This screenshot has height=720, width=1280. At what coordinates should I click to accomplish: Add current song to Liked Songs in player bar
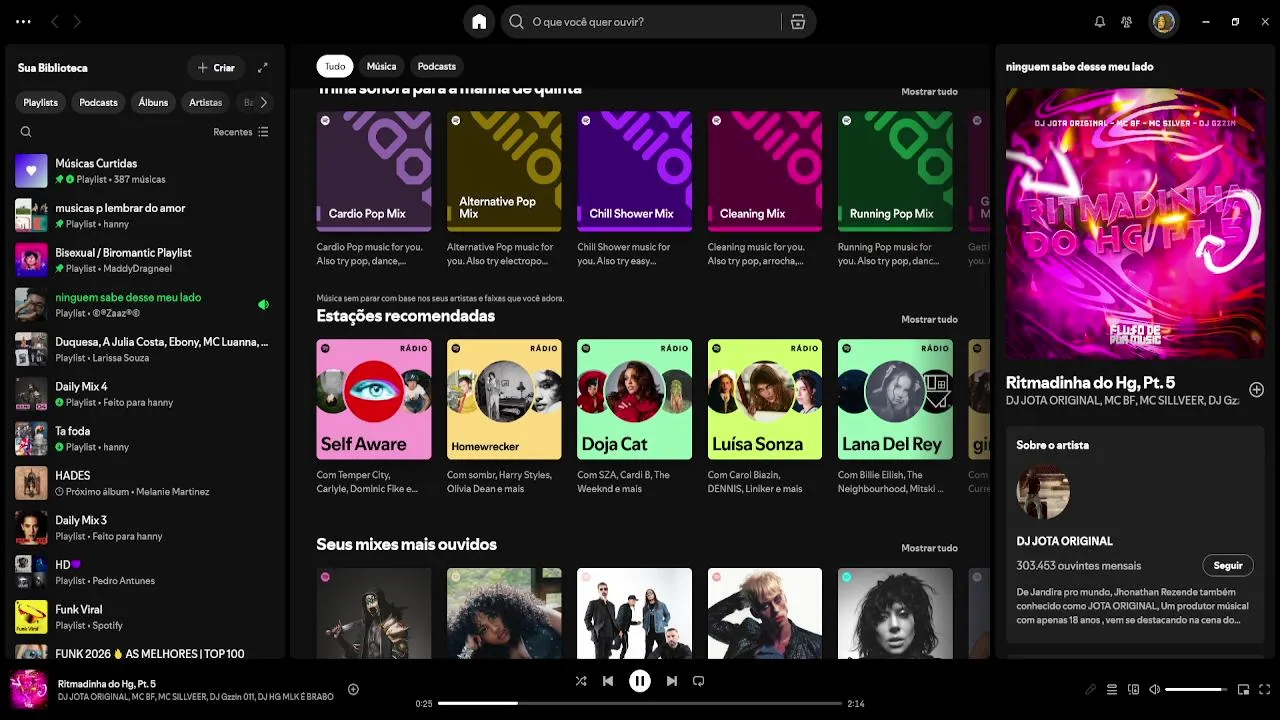[x=353, y=689]
